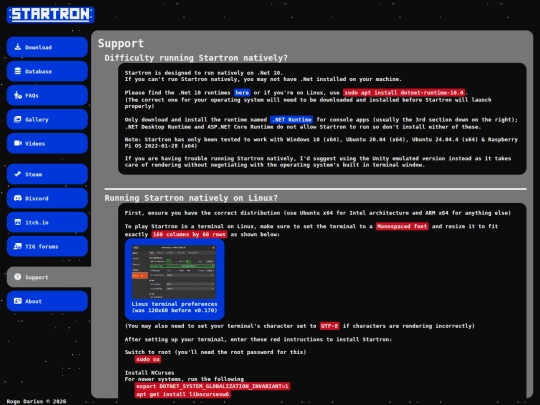Open the About page
Screen dimensions: 540x405
point(47,301)
